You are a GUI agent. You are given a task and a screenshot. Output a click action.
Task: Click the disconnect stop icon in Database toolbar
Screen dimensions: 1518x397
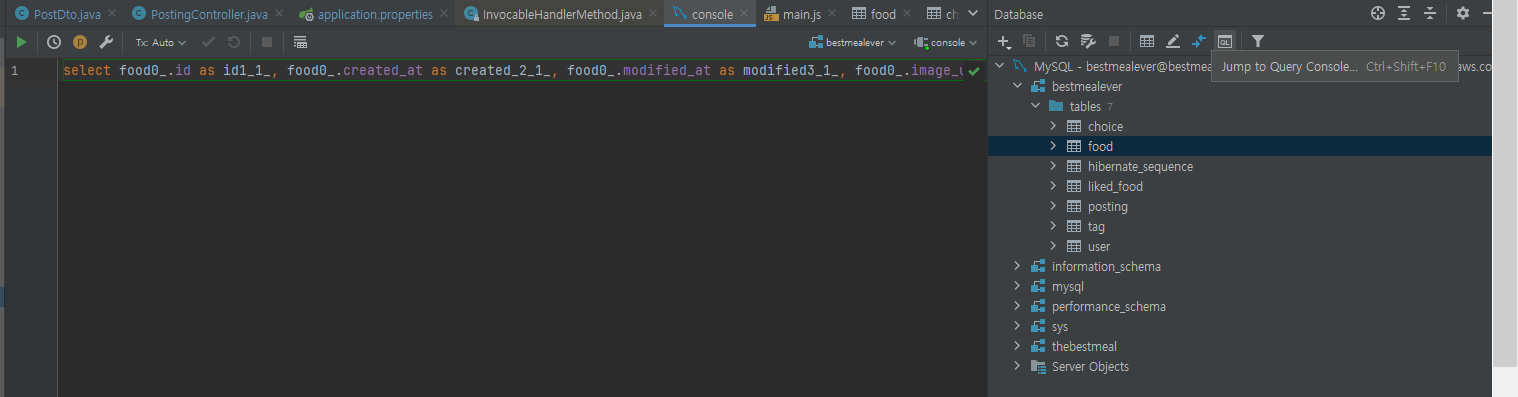pos(1113,41)
